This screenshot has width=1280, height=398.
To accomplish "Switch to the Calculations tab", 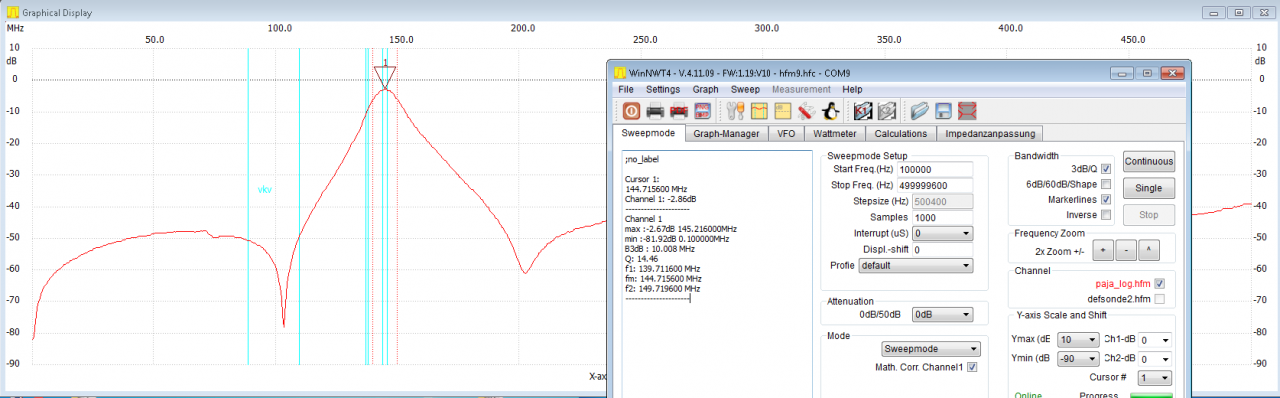I will (x=901, y=134).
